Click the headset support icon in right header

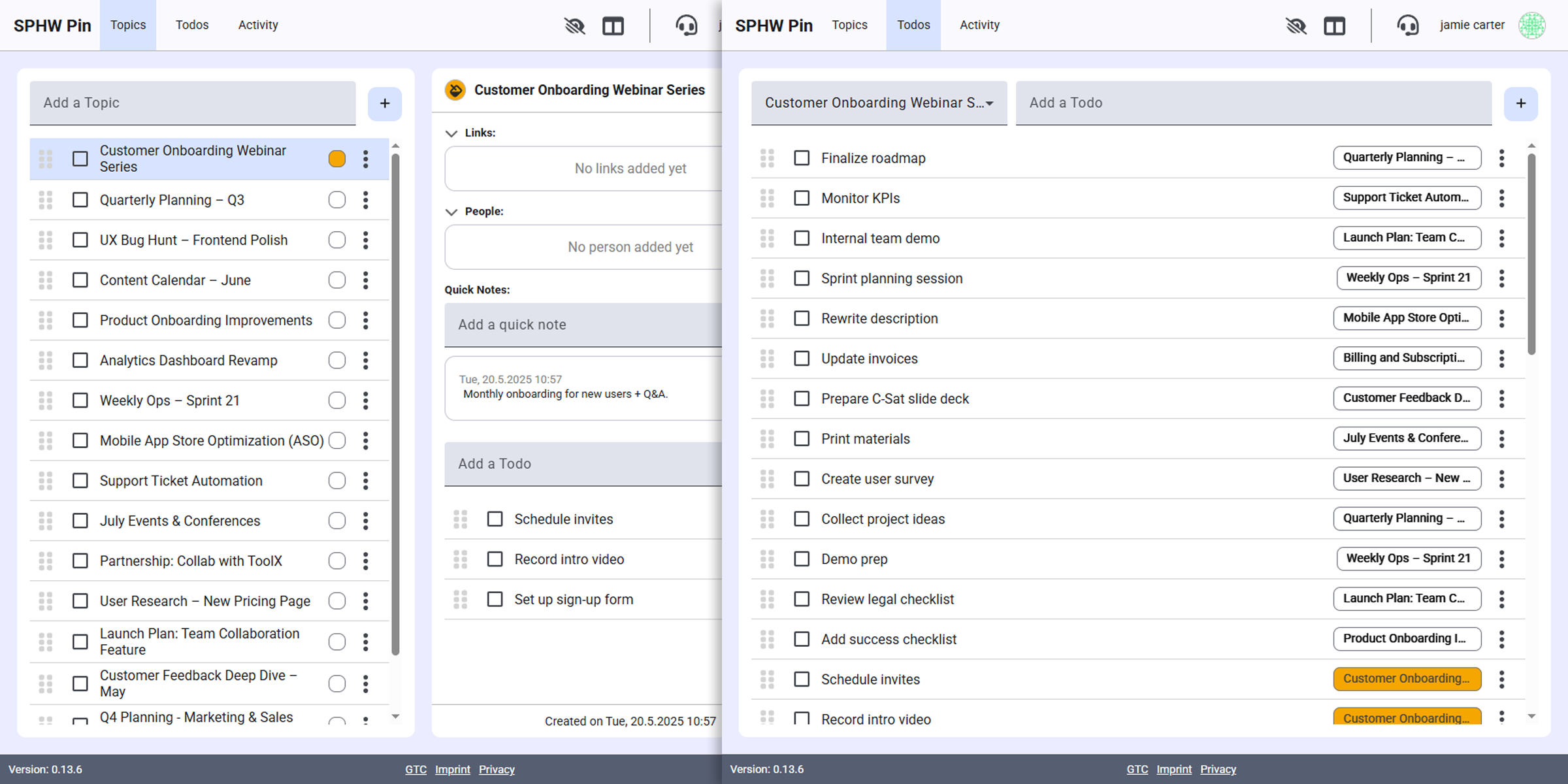pyautogui.click(x=1408, y=25)
